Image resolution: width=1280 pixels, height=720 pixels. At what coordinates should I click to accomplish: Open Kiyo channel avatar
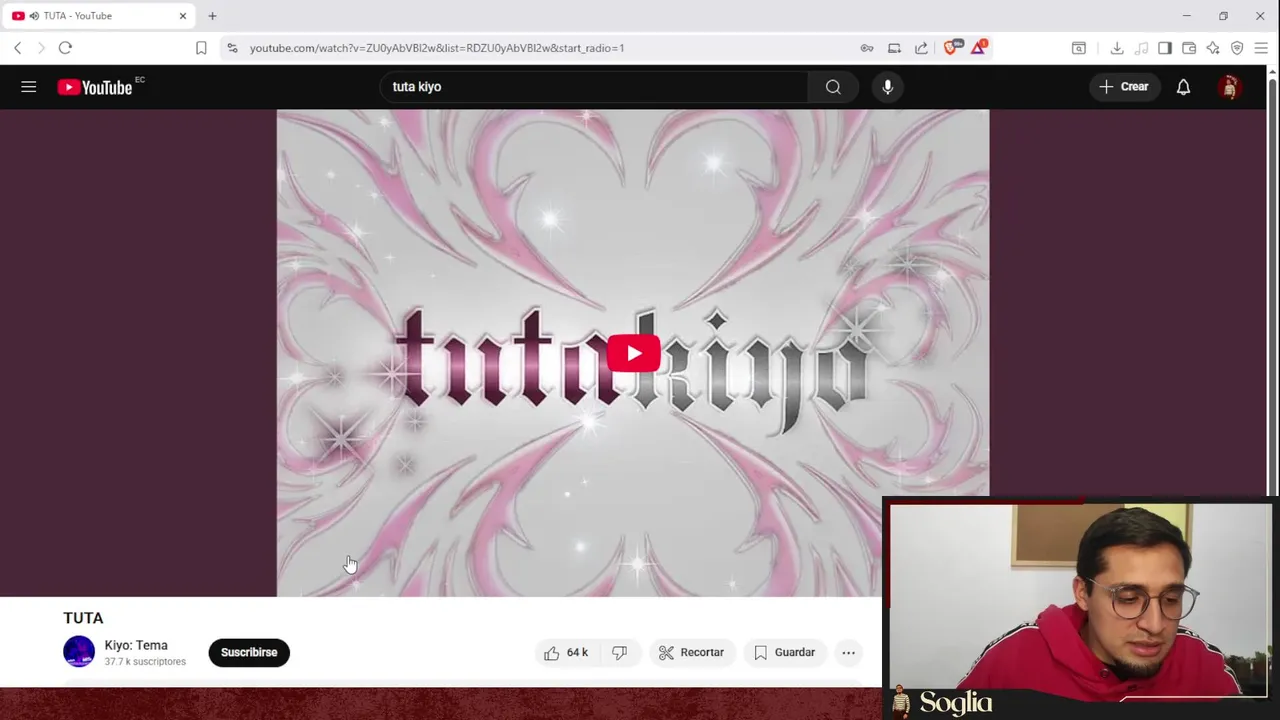tap(79, 652)
